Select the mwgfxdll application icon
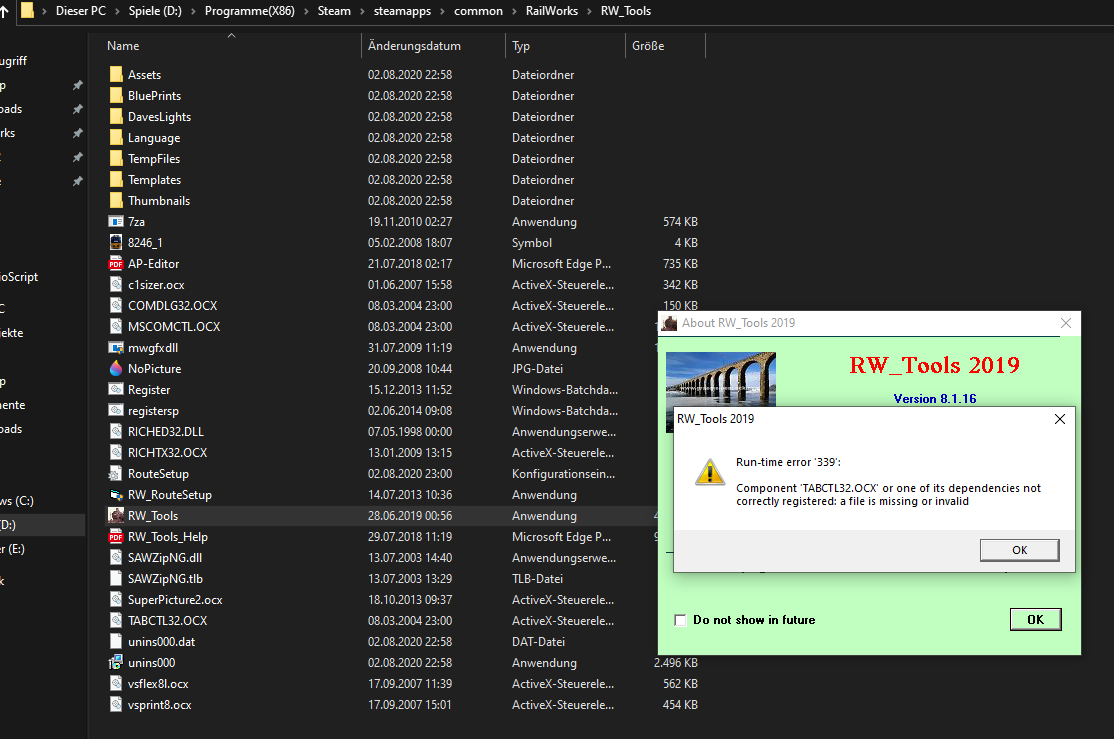Viewport: 1114px width, 739px height. click(x=116, y=347)
